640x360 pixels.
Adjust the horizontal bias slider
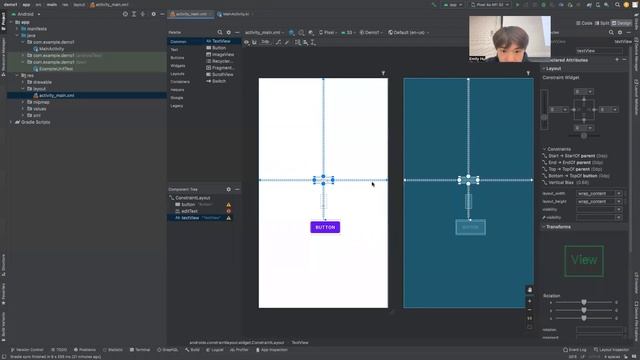[584, 136]
